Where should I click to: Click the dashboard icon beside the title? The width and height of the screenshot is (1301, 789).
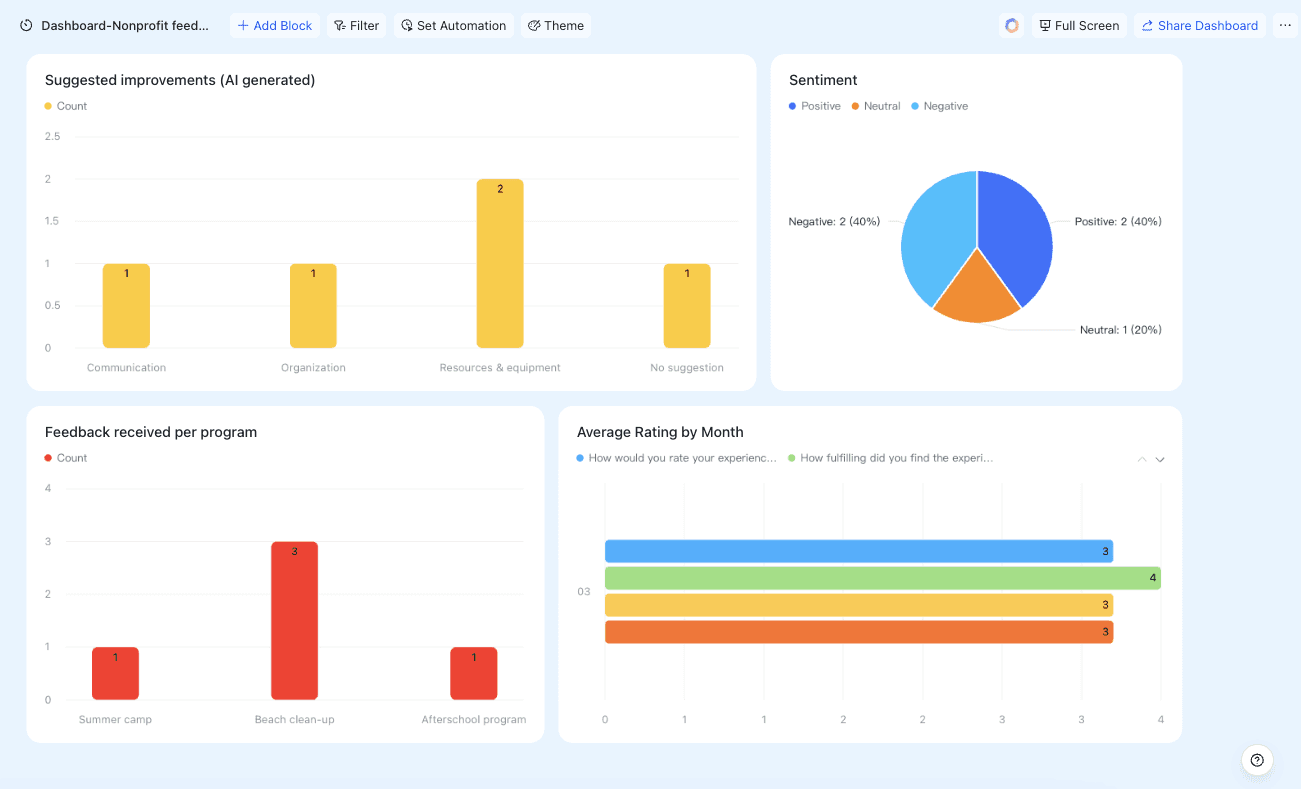pos(26,26)
